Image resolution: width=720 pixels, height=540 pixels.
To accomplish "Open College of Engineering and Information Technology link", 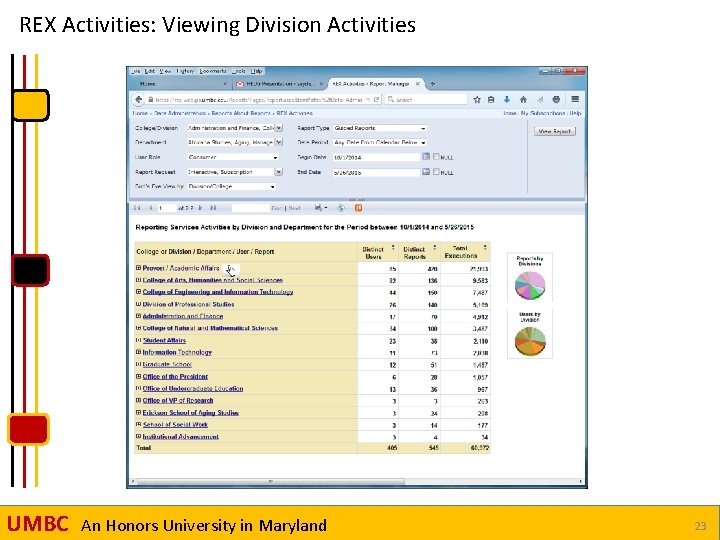I will coord(218,292).
